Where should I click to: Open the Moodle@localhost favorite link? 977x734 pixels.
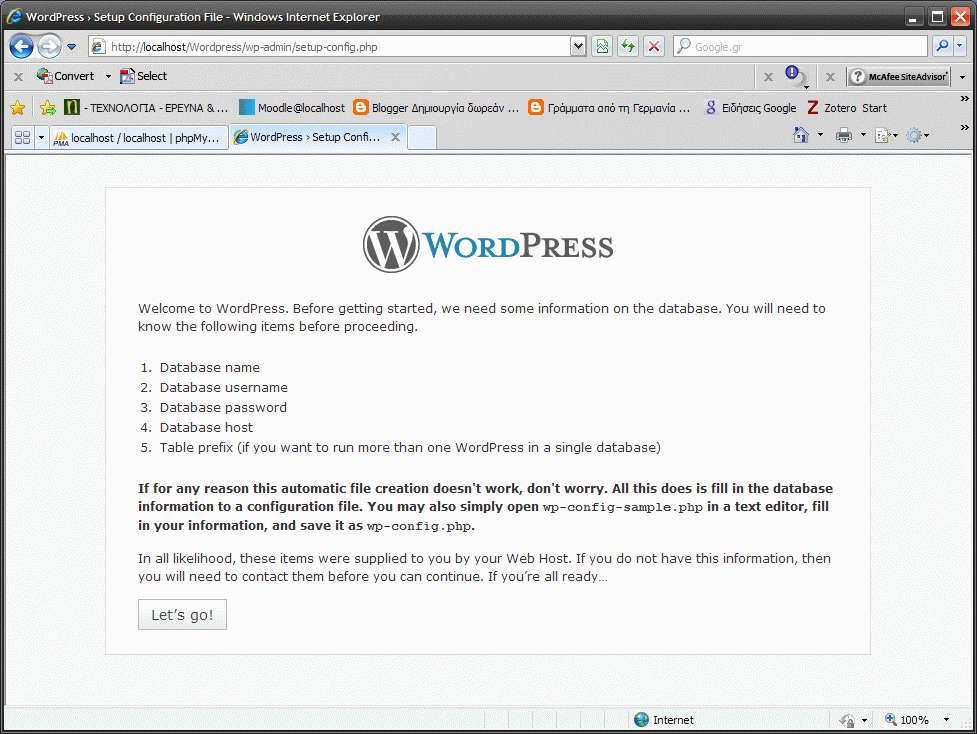click(292, 108)
